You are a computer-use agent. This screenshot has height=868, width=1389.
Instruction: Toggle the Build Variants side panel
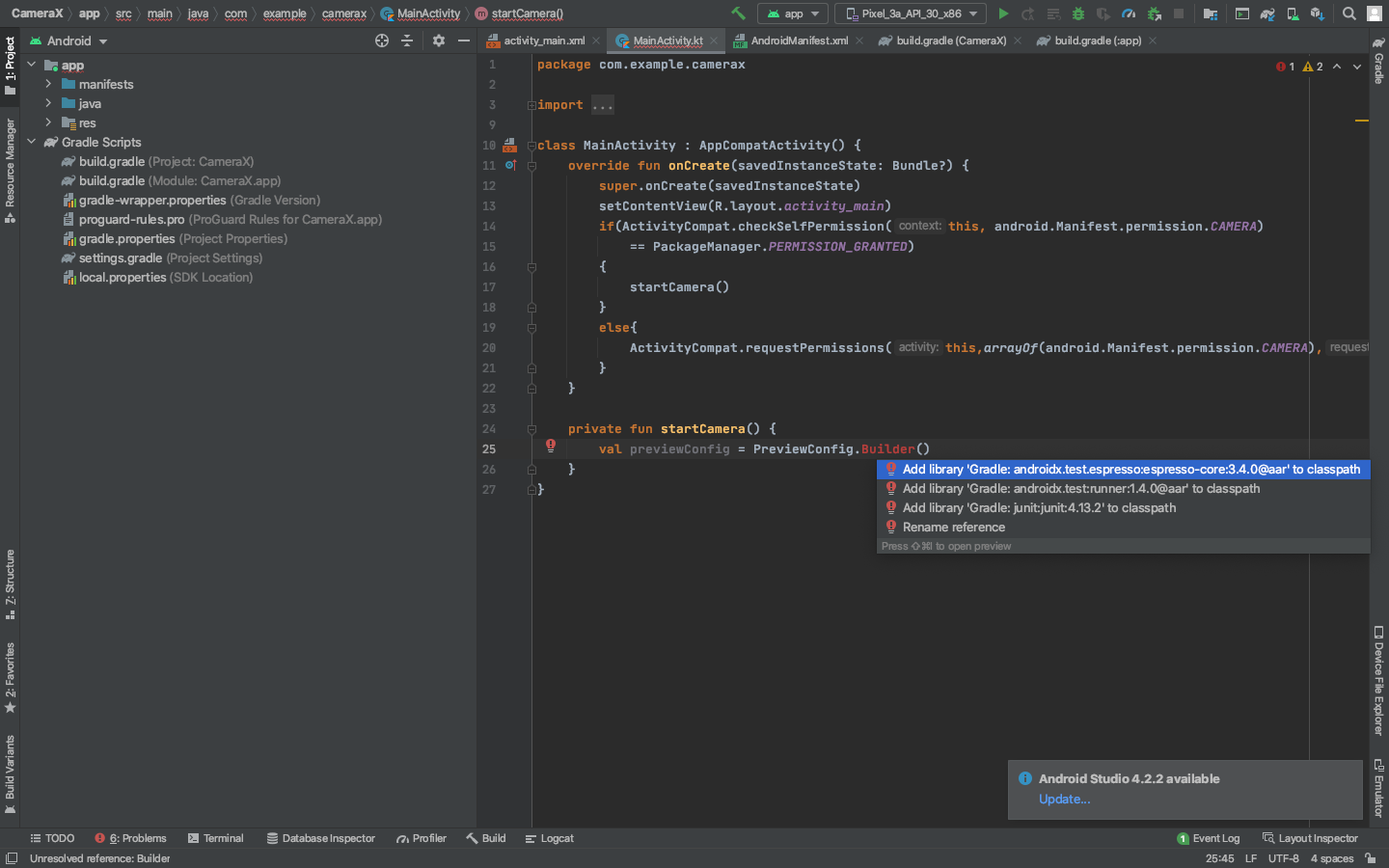pos(10,773)
